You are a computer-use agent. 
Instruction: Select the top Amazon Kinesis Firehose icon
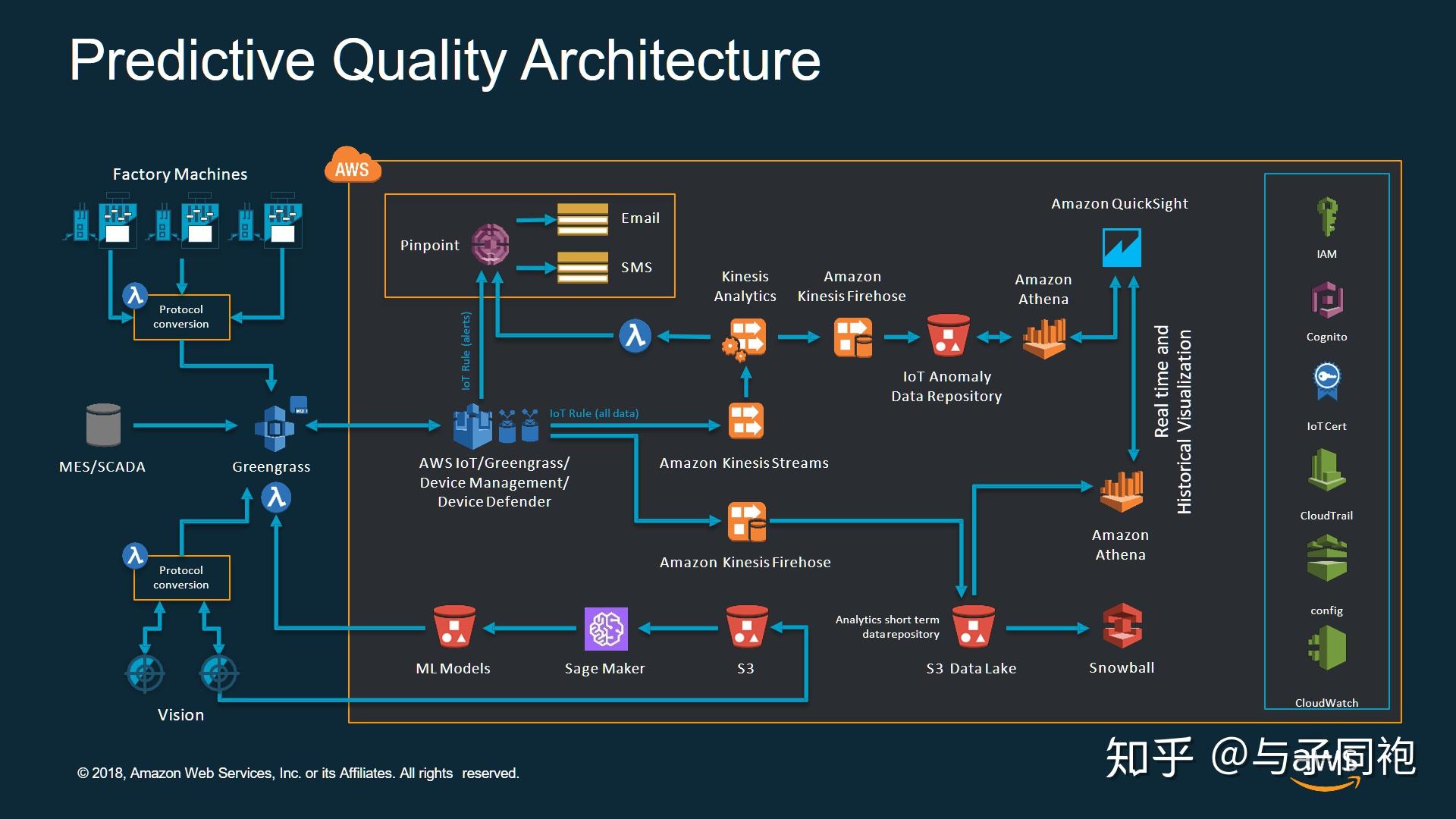tap(852, 337)
